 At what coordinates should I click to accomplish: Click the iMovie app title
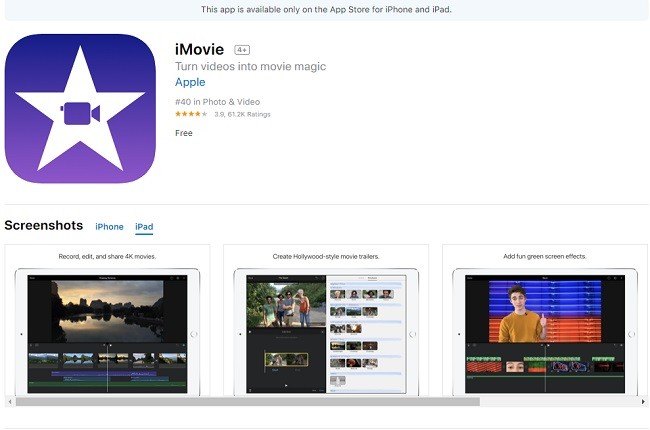[x=199, y=50]
